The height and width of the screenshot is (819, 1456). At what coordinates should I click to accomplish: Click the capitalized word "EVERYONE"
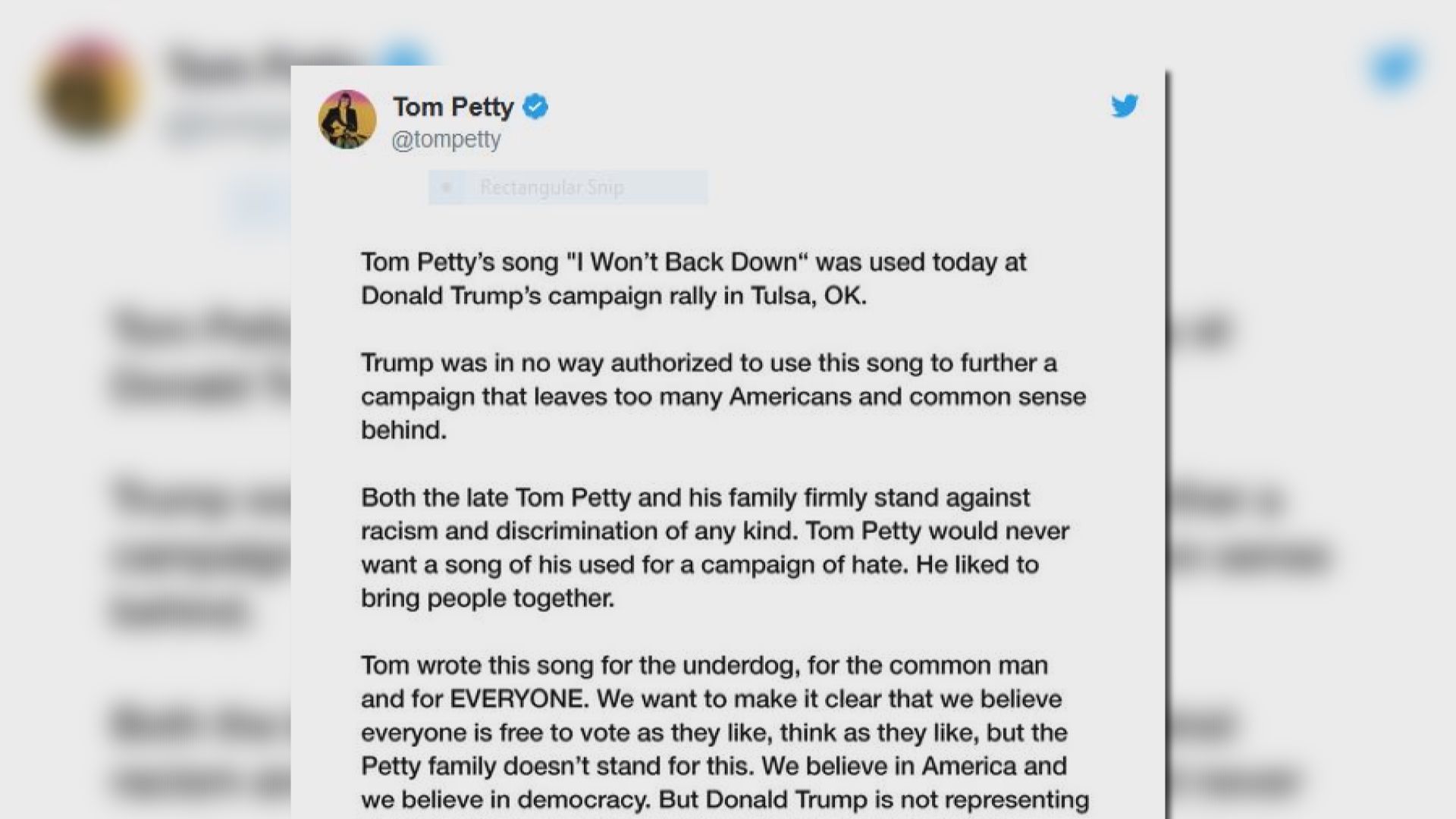tap(519, 699)
